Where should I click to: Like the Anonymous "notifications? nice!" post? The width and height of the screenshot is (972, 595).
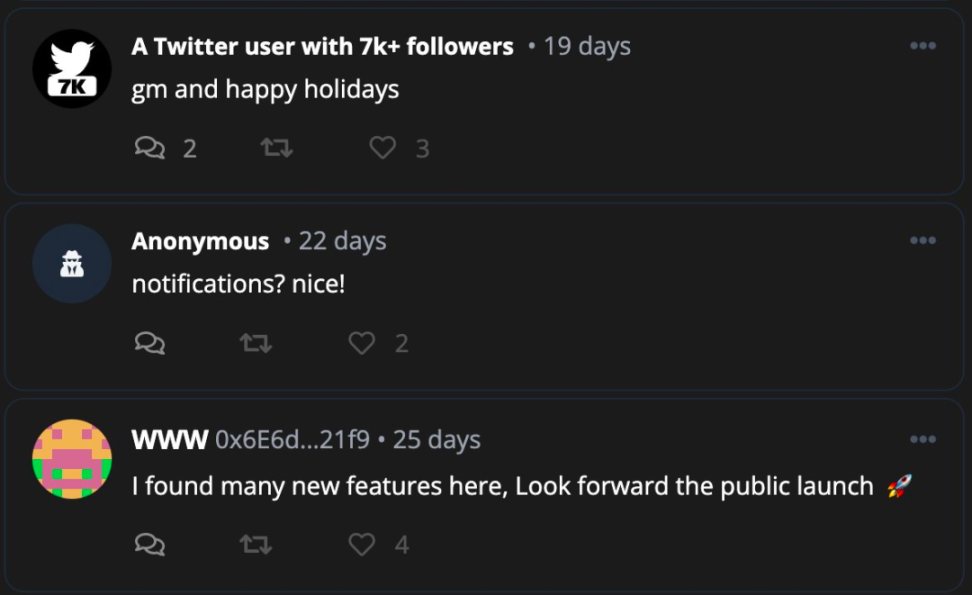362,343
